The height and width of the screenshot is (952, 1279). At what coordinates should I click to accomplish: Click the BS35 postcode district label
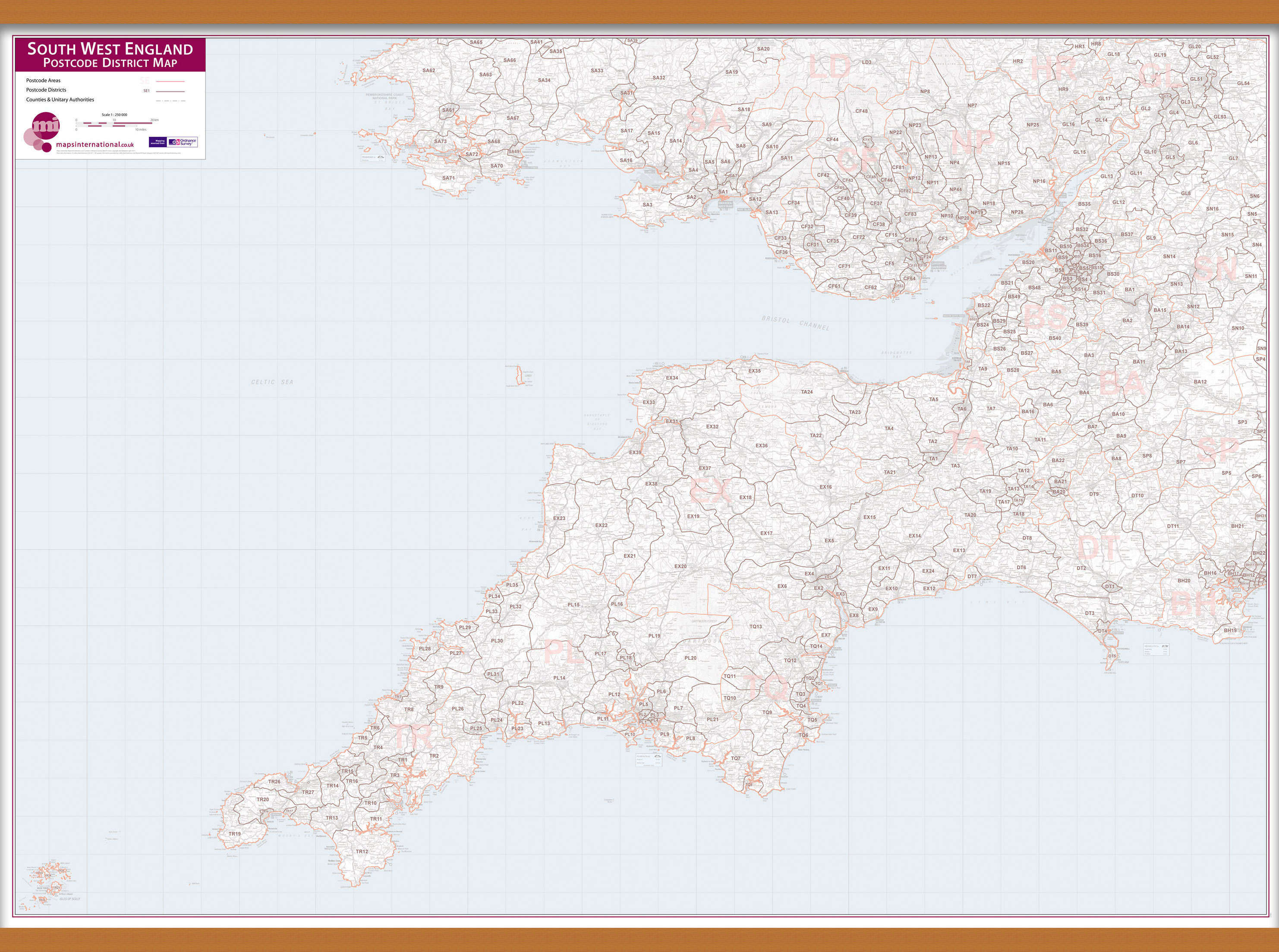coord(1084,204)
